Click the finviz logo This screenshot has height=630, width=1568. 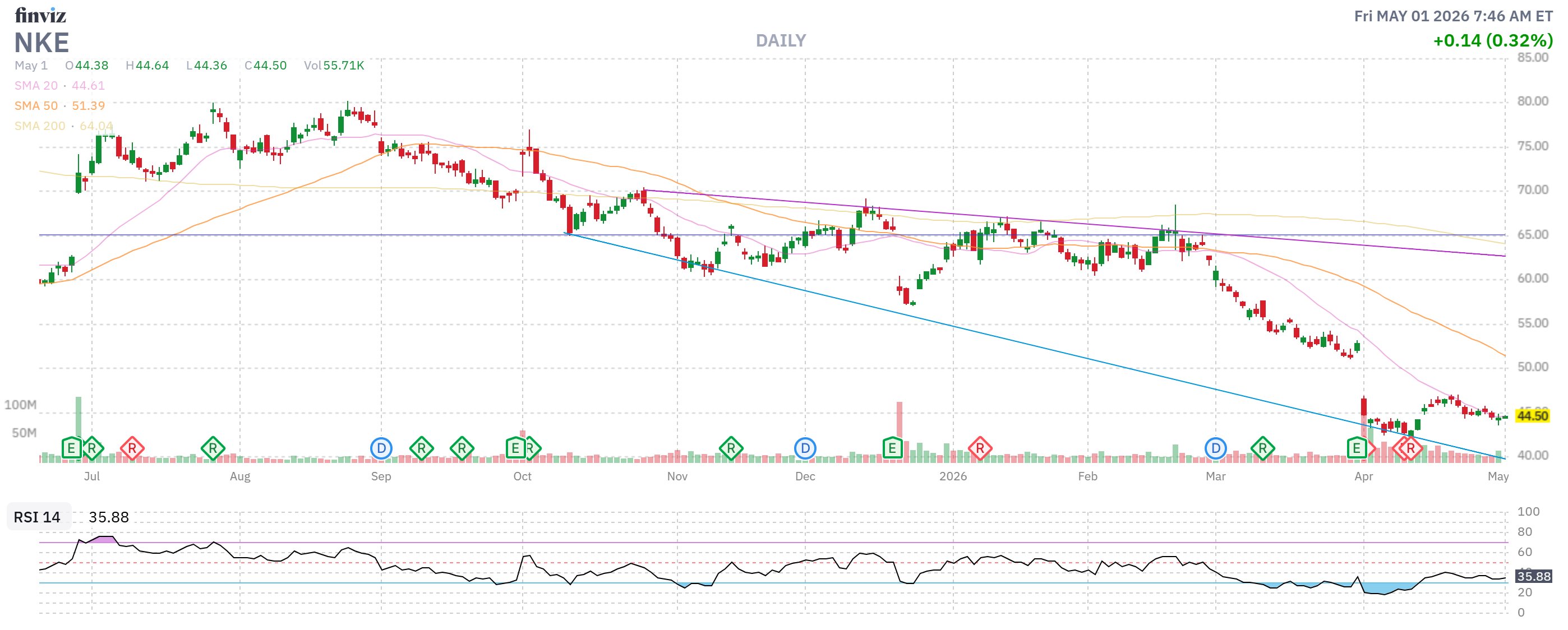coord(40,15)
